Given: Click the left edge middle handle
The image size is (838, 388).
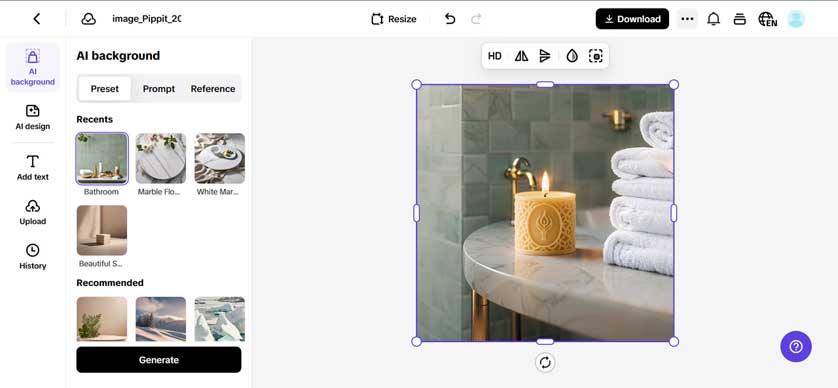Looking at the screenshot, I should (x=416, y=213).
